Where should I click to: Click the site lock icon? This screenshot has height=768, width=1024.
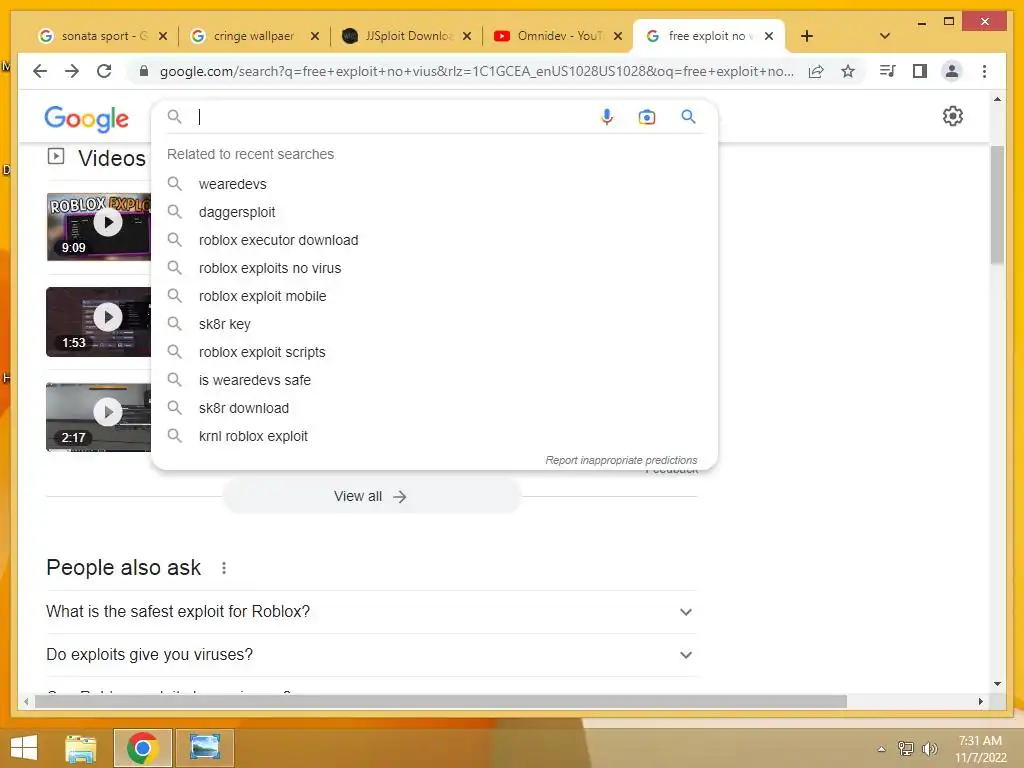point(144,71)
